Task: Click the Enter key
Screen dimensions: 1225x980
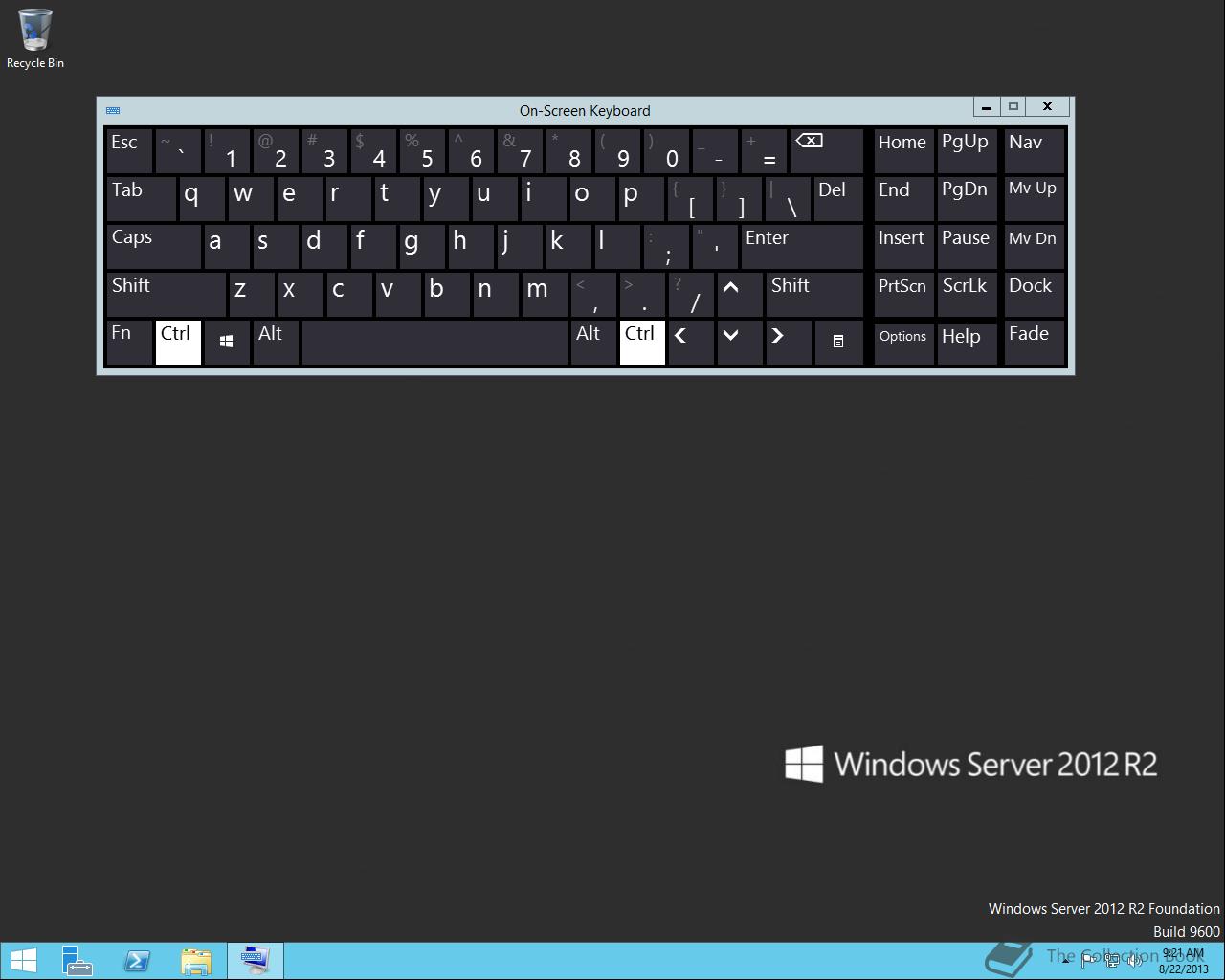Action: 802,247
